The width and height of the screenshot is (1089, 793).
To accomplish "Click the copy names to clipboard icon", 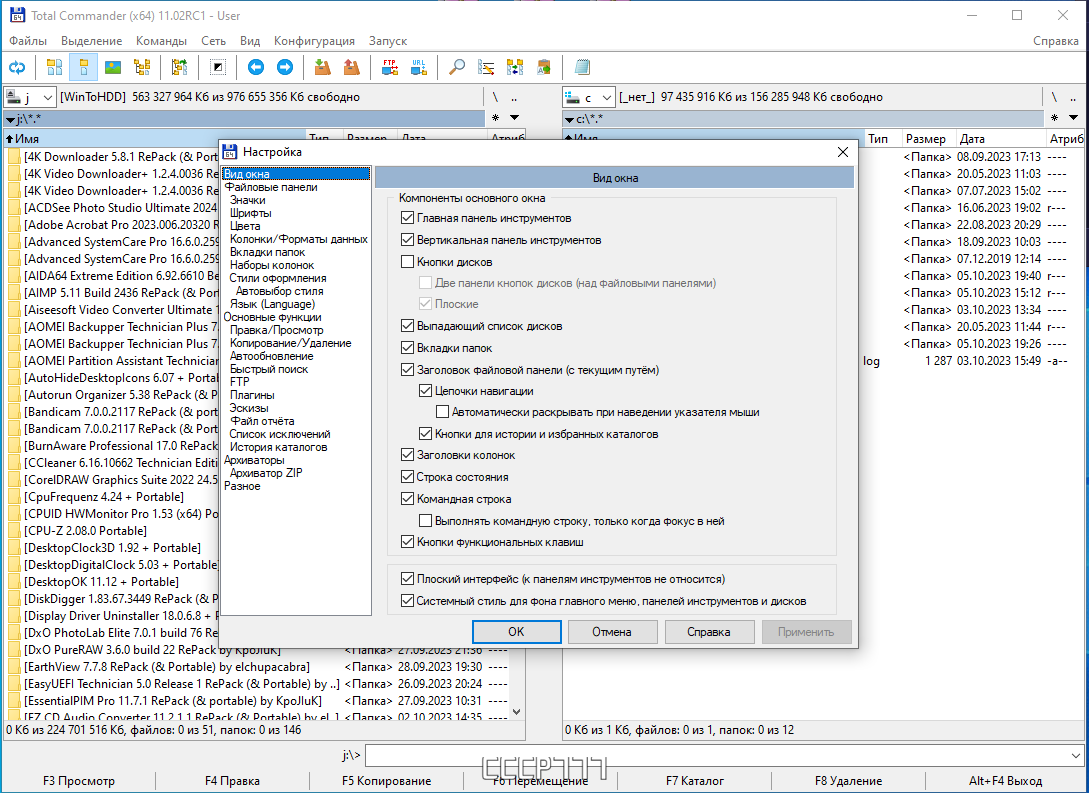I will (544, 67).
